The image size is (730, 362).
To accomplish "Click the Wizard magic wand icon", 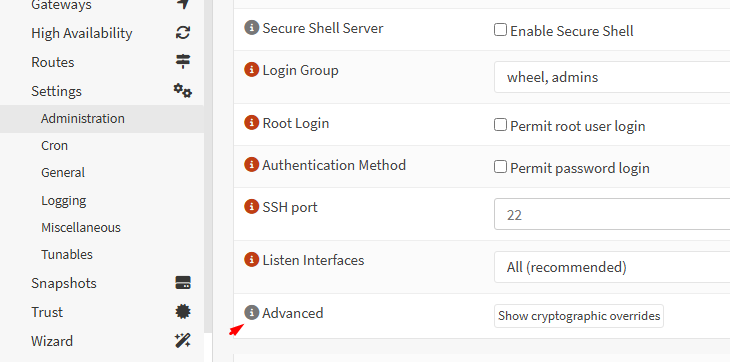I will click(182, 341).
